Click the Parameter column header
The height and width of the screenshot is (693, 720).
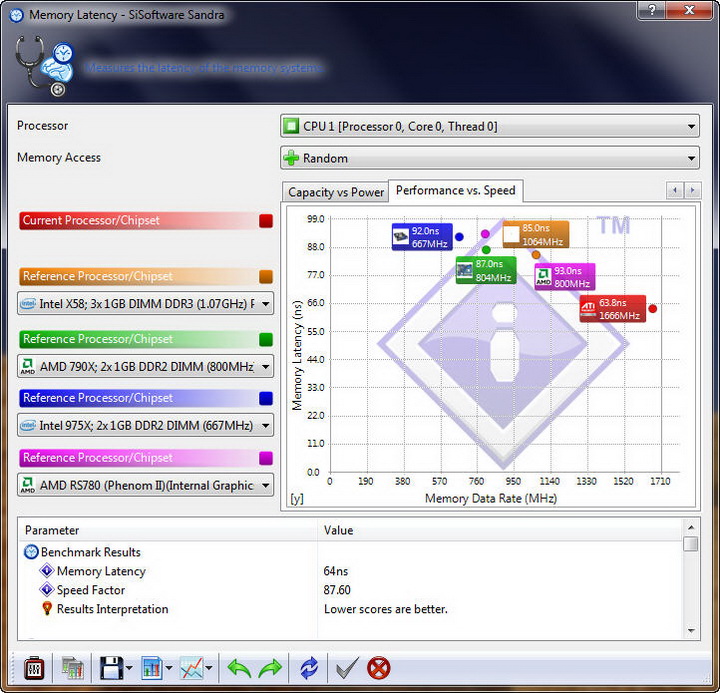click(x=168, y=530)
